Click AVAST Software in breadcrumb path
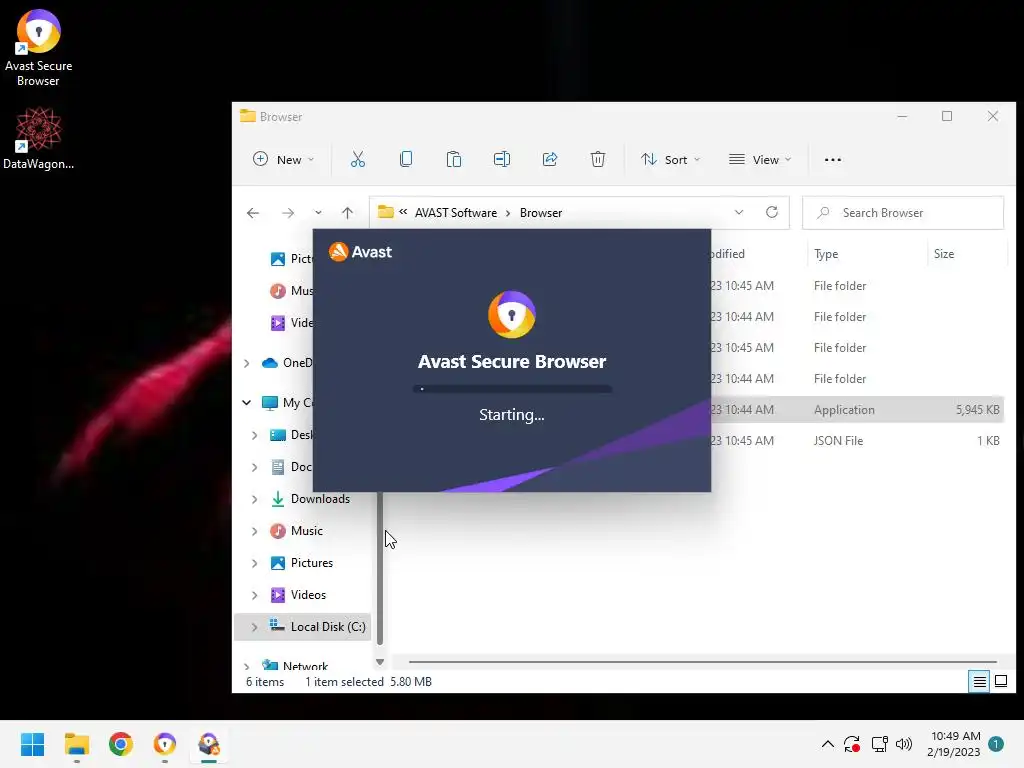 (x=456, y=213)
